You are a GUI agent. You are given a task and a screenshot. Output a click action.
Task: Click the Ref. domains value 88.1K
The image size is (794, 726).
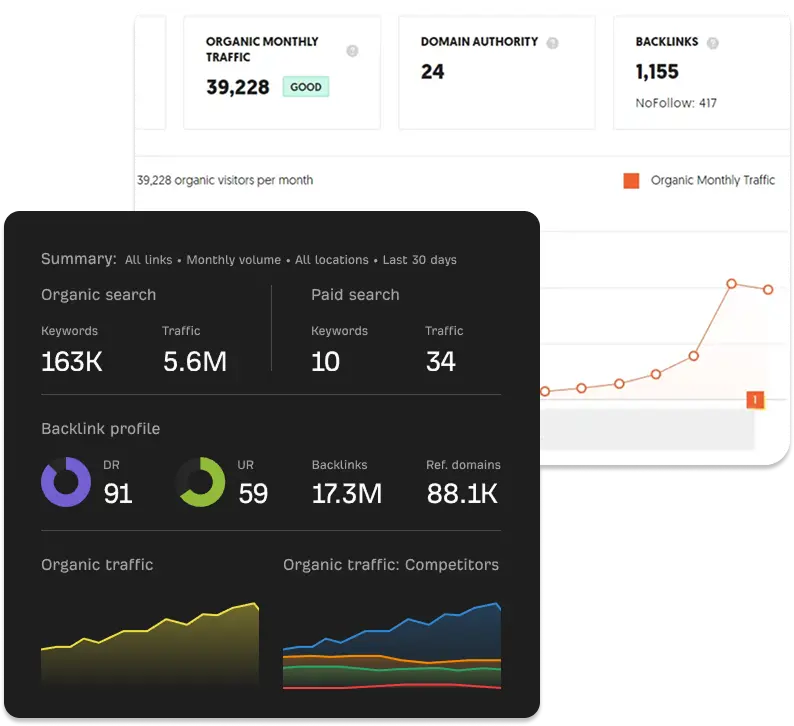point(462,494)
